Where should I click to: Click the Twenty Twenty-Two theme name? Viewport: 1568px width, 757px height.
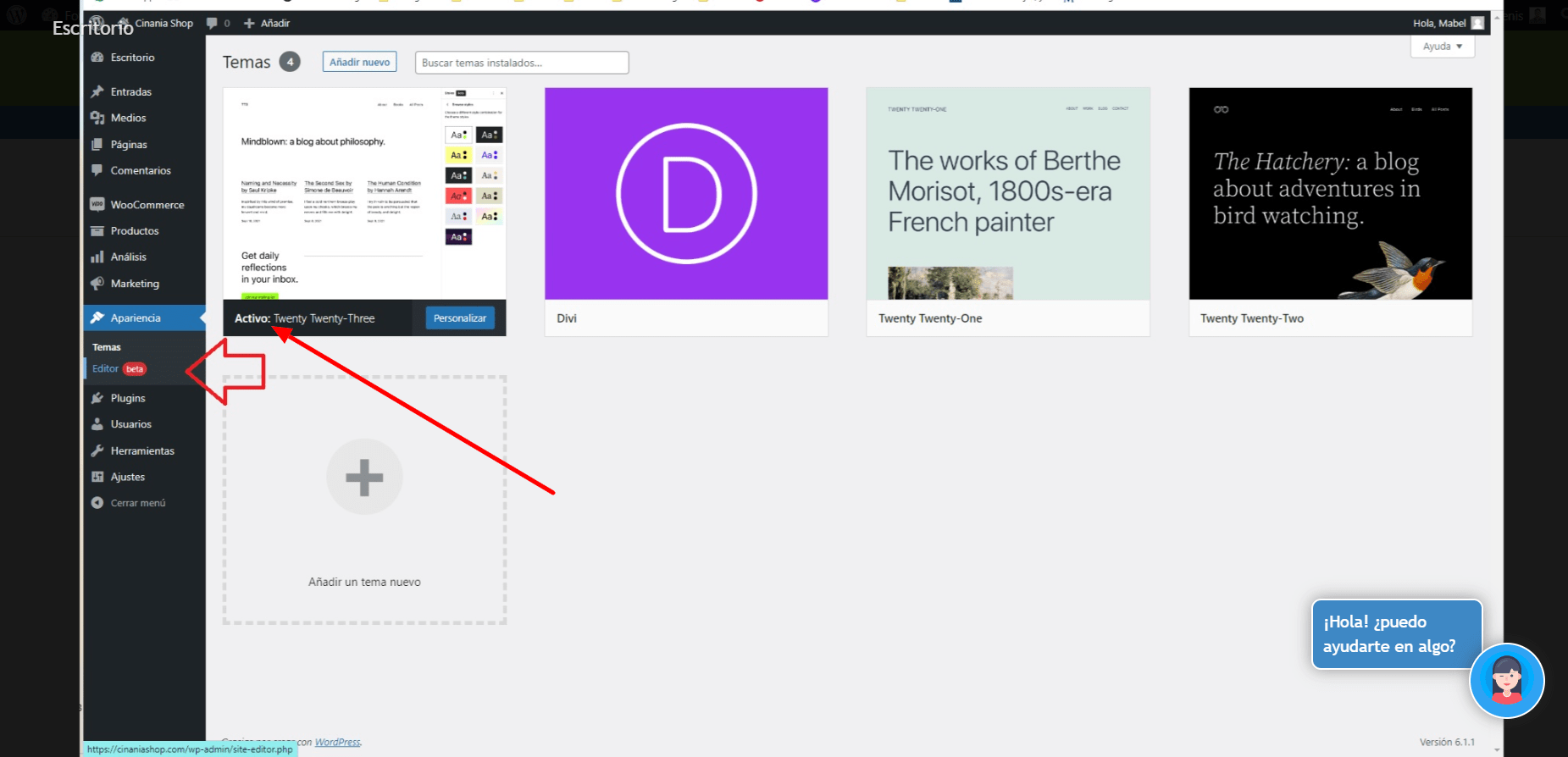pyautogui.click(x=1252, y=318)
